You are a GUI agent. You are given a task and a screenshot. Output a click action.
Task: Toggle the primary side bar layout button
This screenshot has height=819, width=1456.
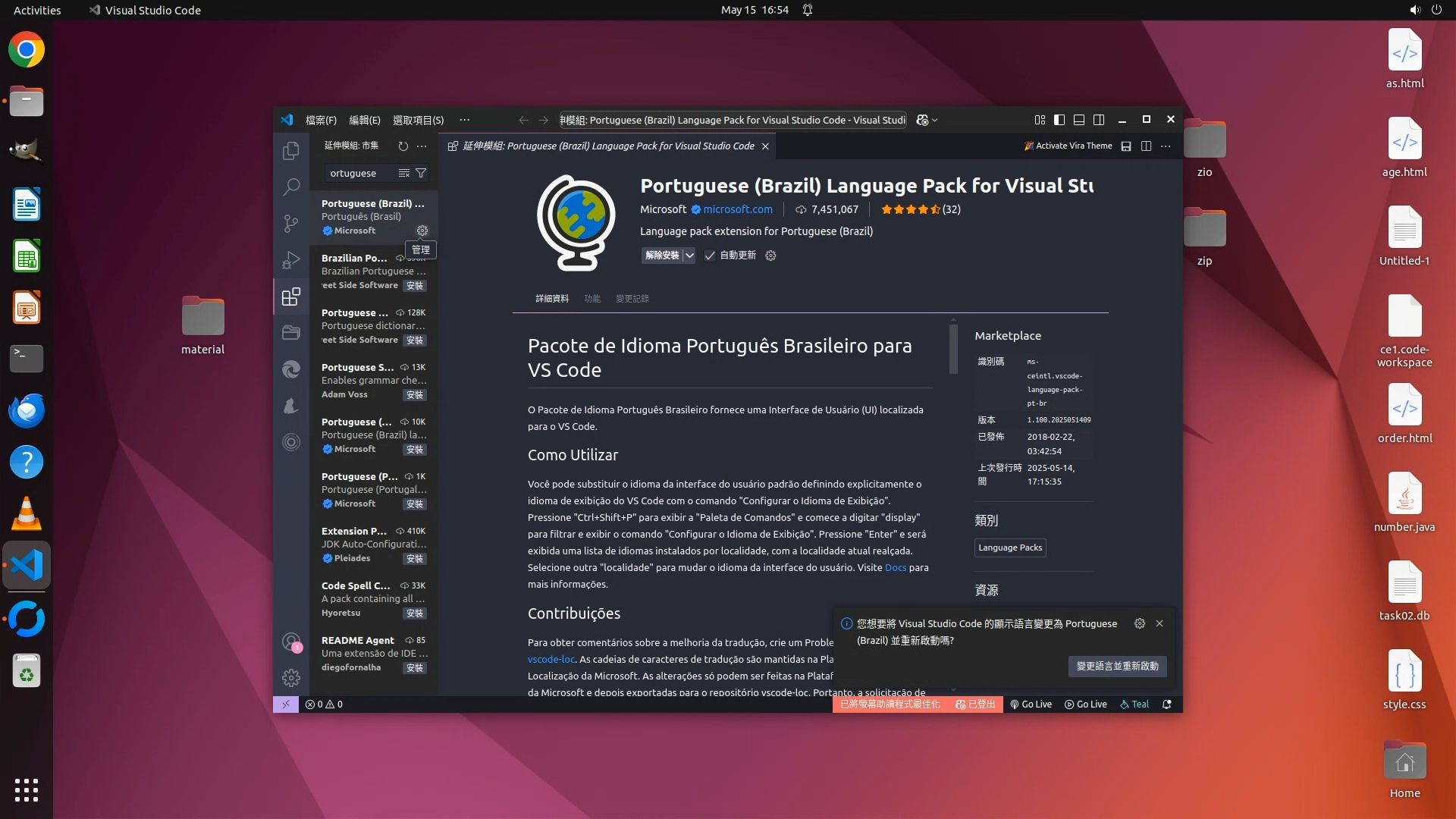1059,120
